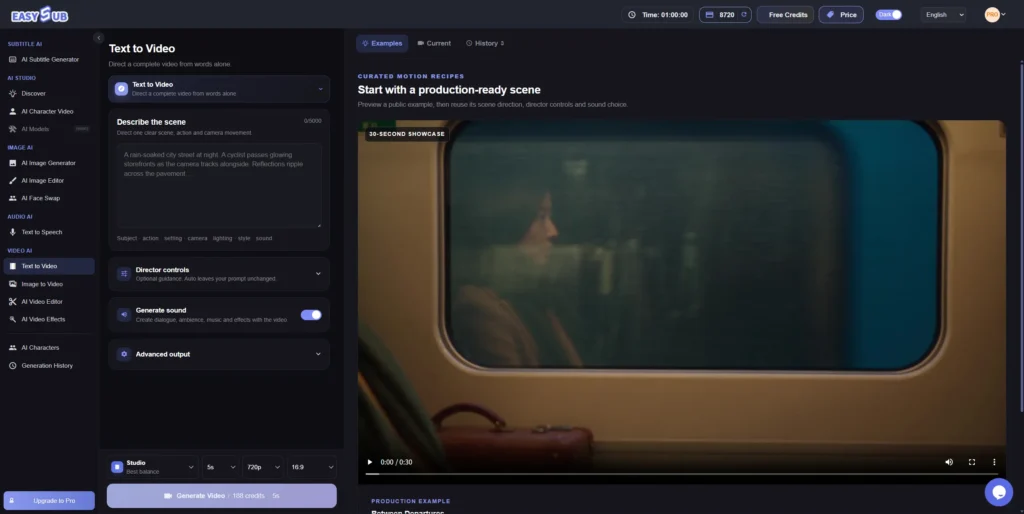Viewport: 1024px width, 514px height.
Task: Click the 'PRODUCTION EXAMPLE' label
Action: [x=411, y=501]
